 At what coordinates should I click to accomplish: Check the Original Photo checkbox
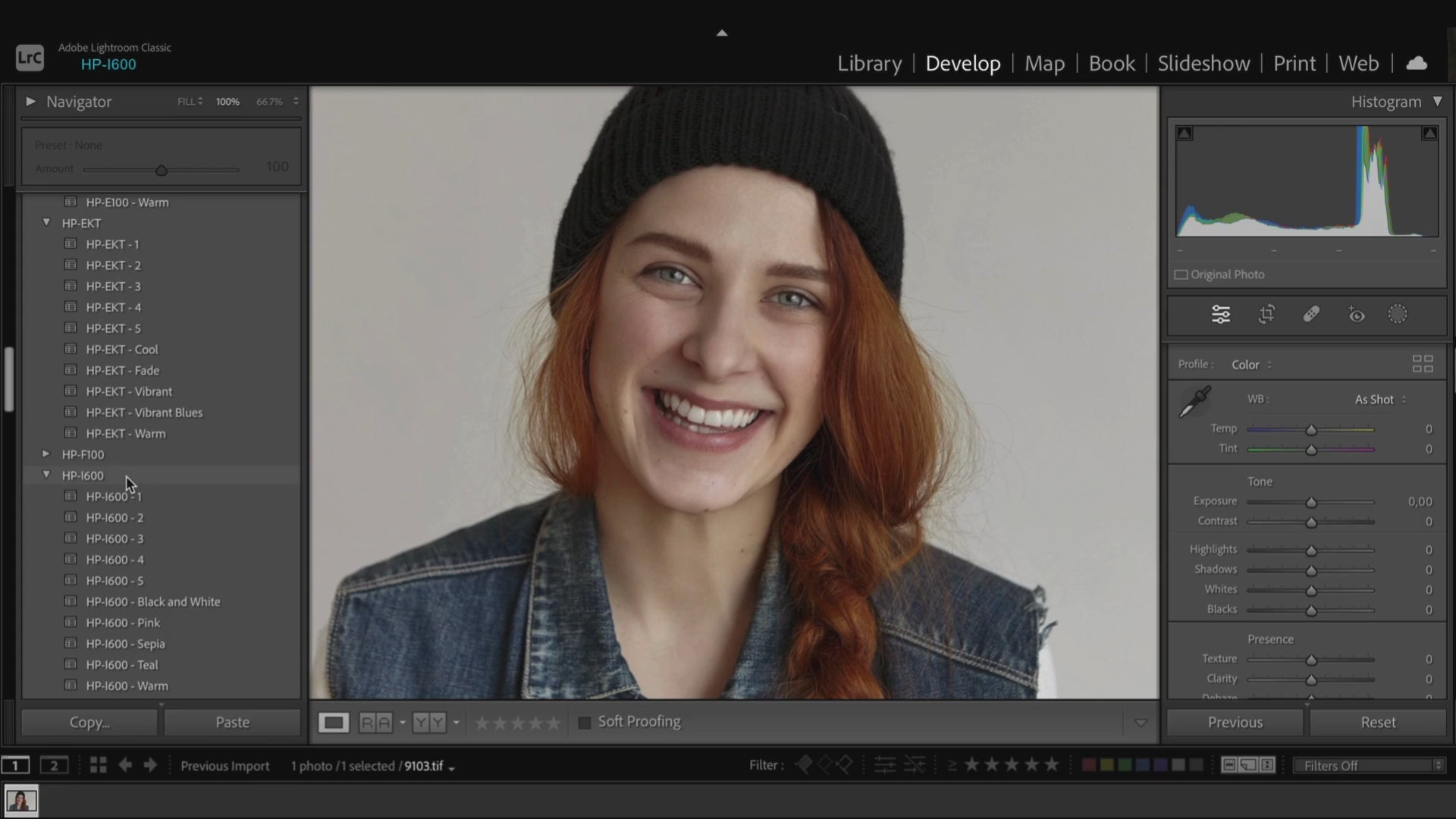[x=1181, y=275]
